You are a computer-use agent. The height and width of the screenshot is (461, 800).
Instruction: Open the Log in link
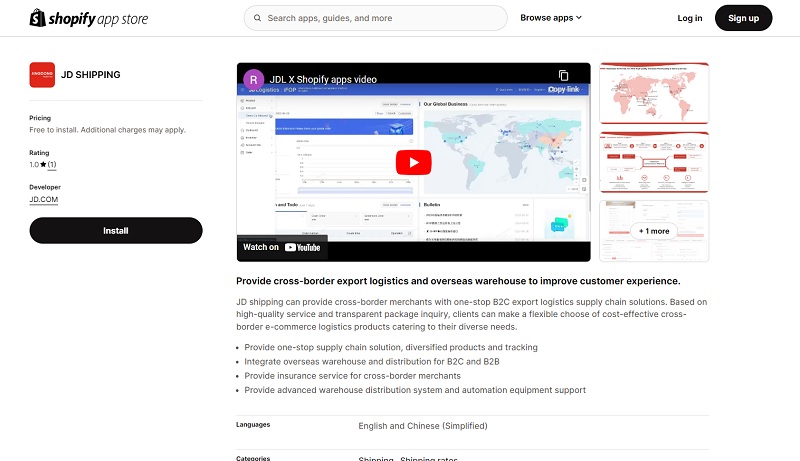coord(690,18)
